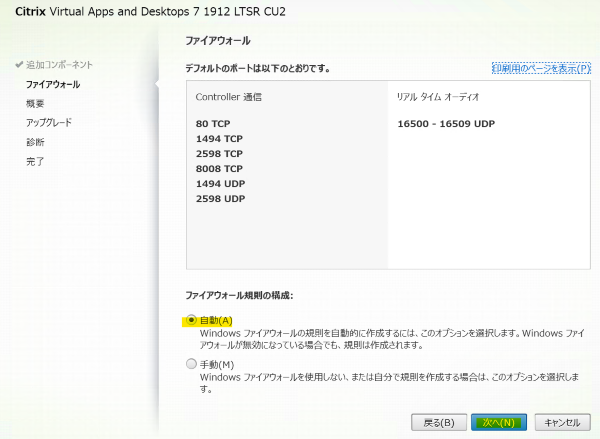The width and height of the screenshot is (600, 439).
Task: Click the デフォルトのポートは以下のとおりです text
Action: click(258, 69)
